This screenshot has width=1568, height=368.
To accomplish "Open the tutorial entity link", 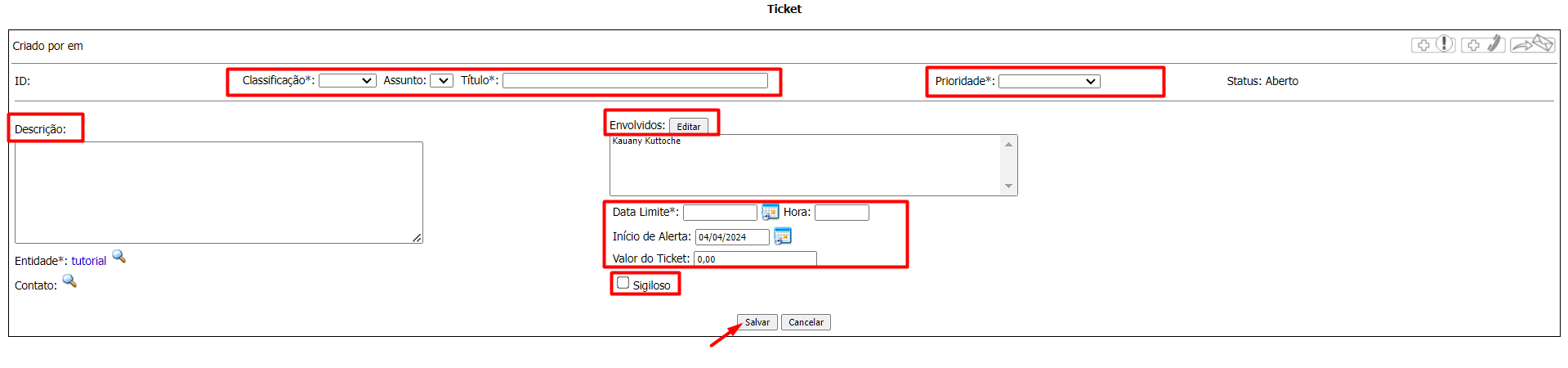I will coord(88,261).
